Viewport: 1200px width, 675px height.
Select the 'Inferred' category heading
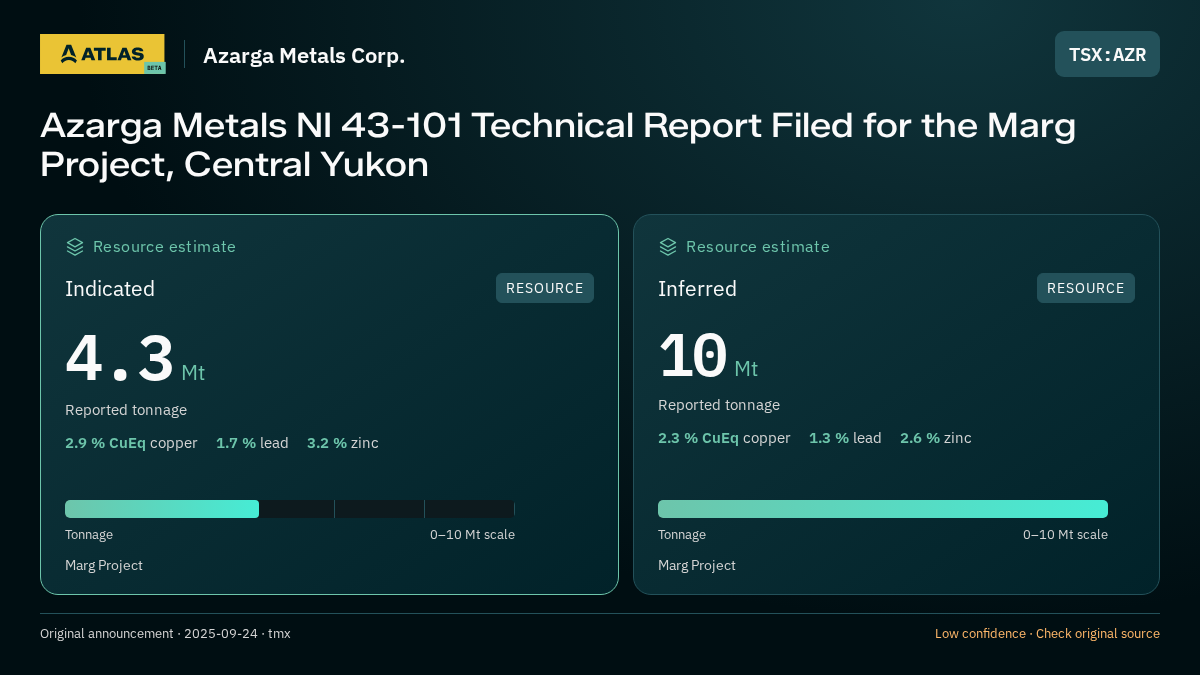[x=697, y=289]
